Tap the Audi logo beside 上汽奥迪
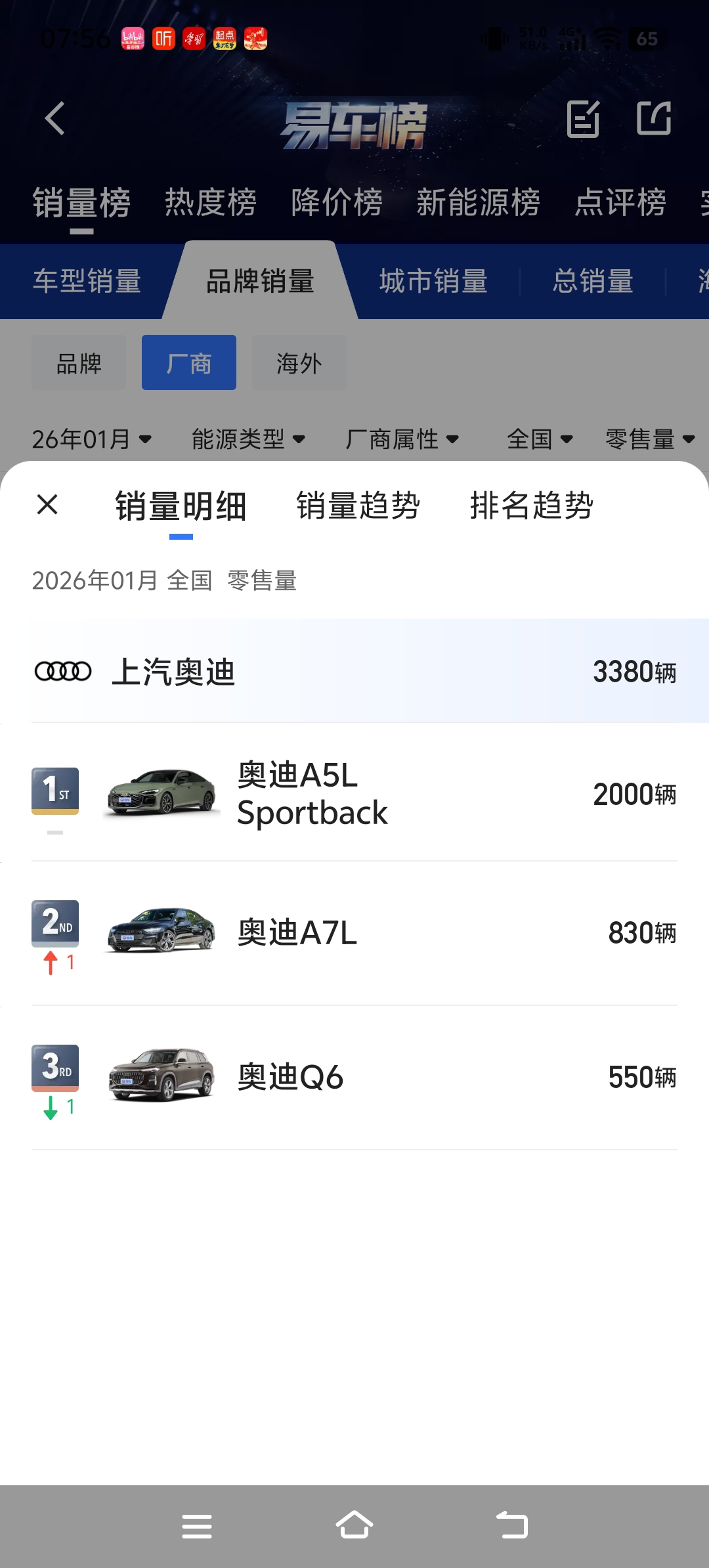 63,671
